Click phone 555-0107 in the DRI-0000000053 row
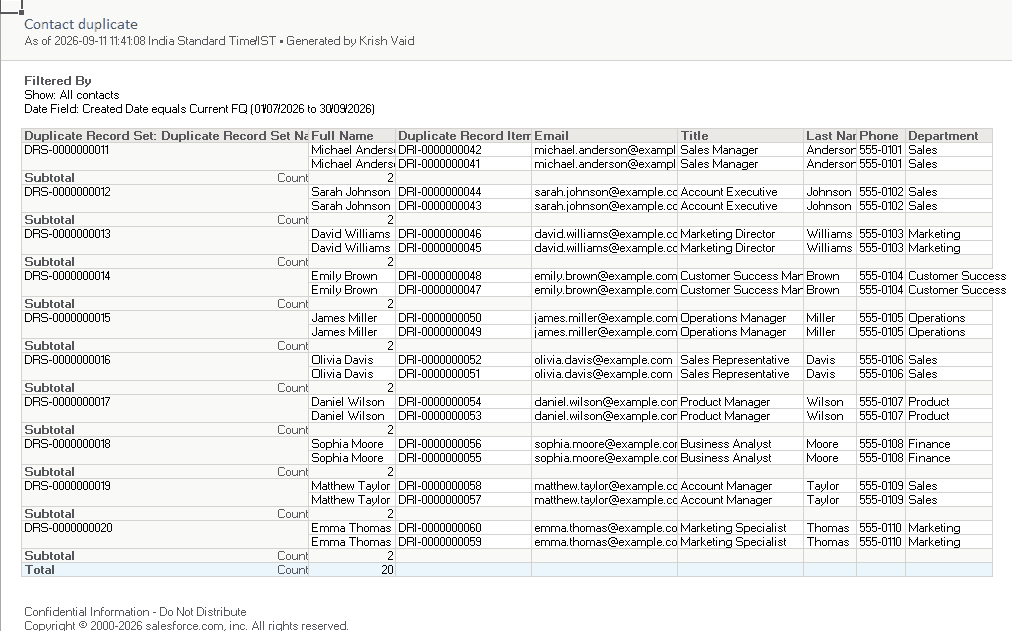 pyautogui.click(x=881, y=416)
